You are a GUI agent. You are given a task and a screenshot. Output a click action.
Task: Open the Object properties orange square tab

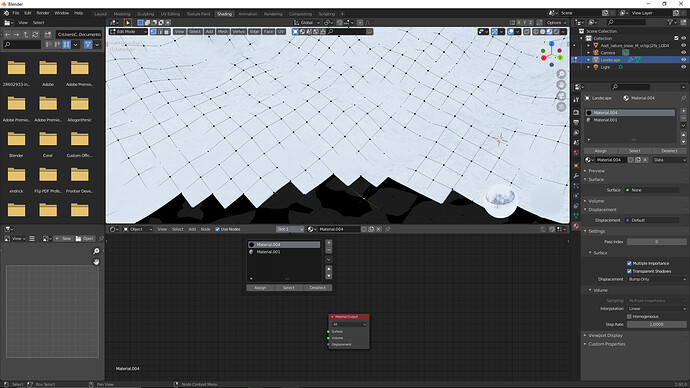coord(576,165)
